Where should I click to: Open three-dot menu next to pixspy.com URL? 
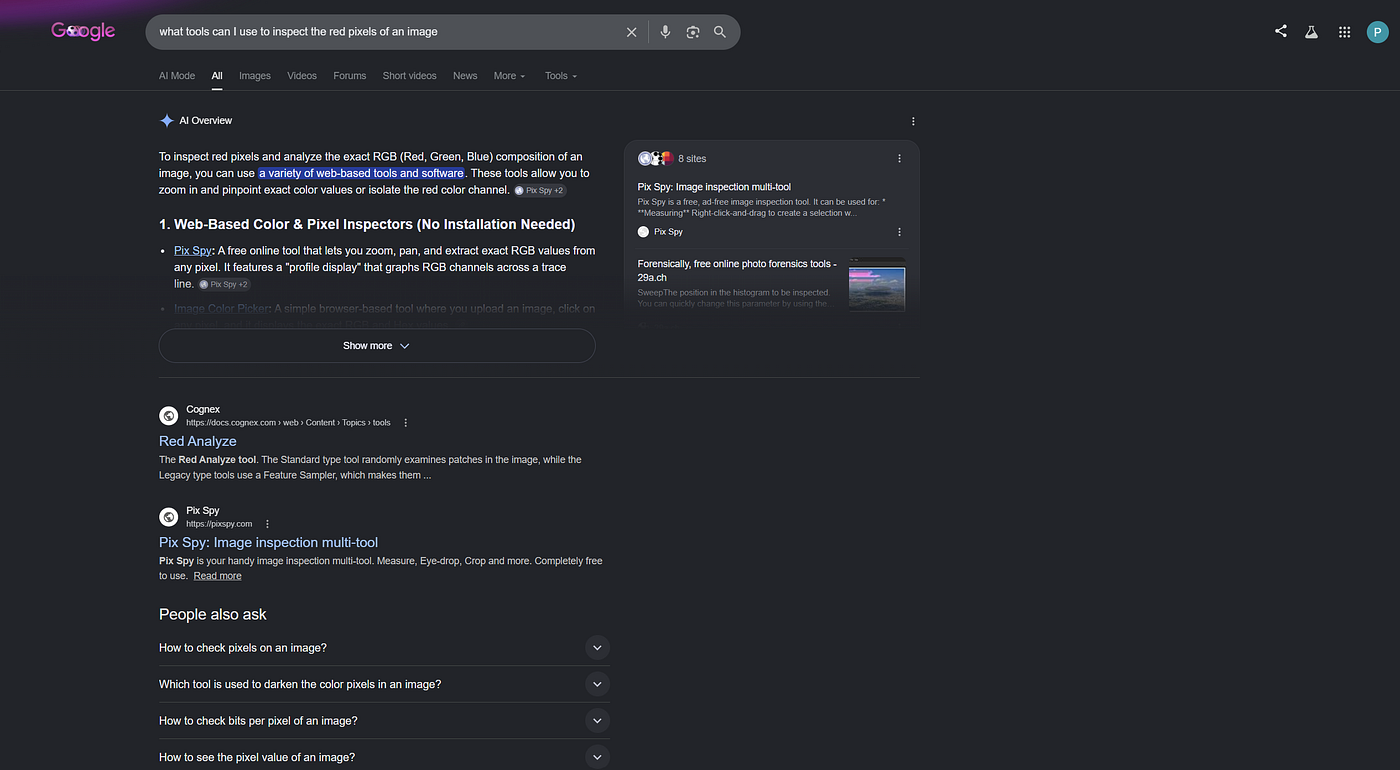(x=267, y=524)
